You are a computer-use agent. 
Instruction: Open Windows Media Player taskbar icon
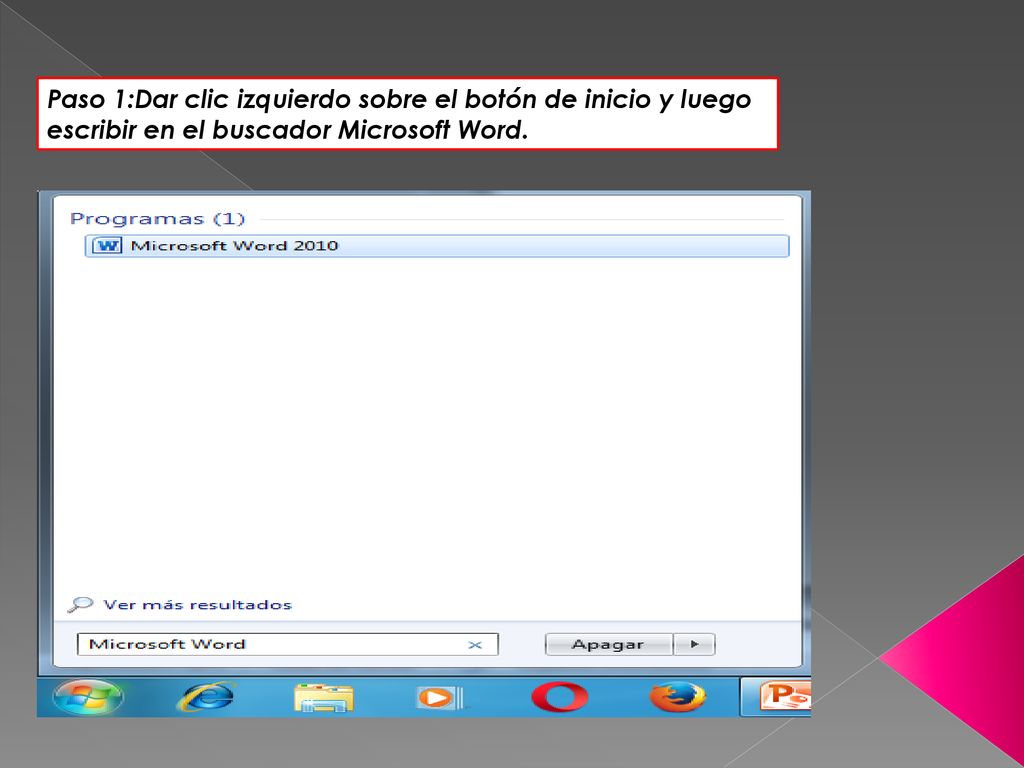click(x=440, y=697)
